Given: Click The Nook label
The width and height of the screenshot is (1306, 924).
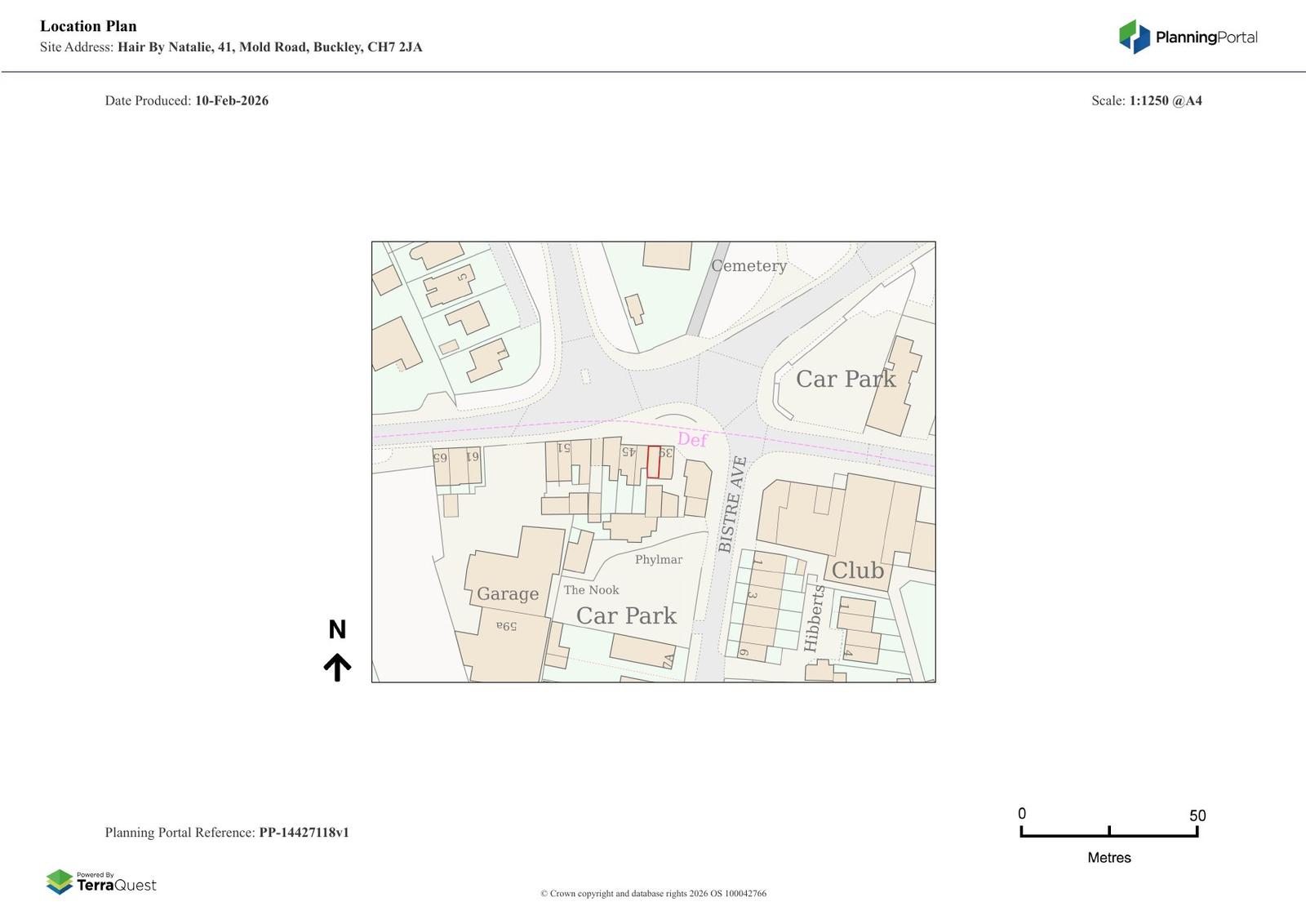Looking at the screenshot, I should click(591, 589).
